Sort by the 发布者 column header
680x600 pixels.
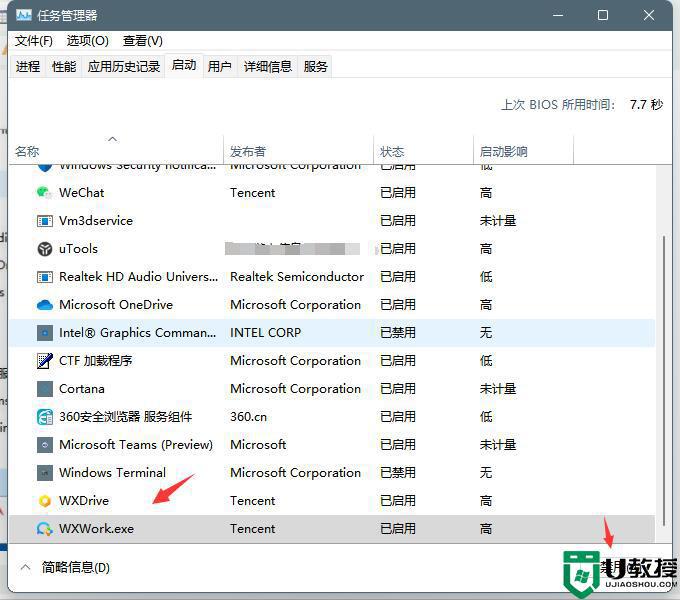click(x=248, y=151)
